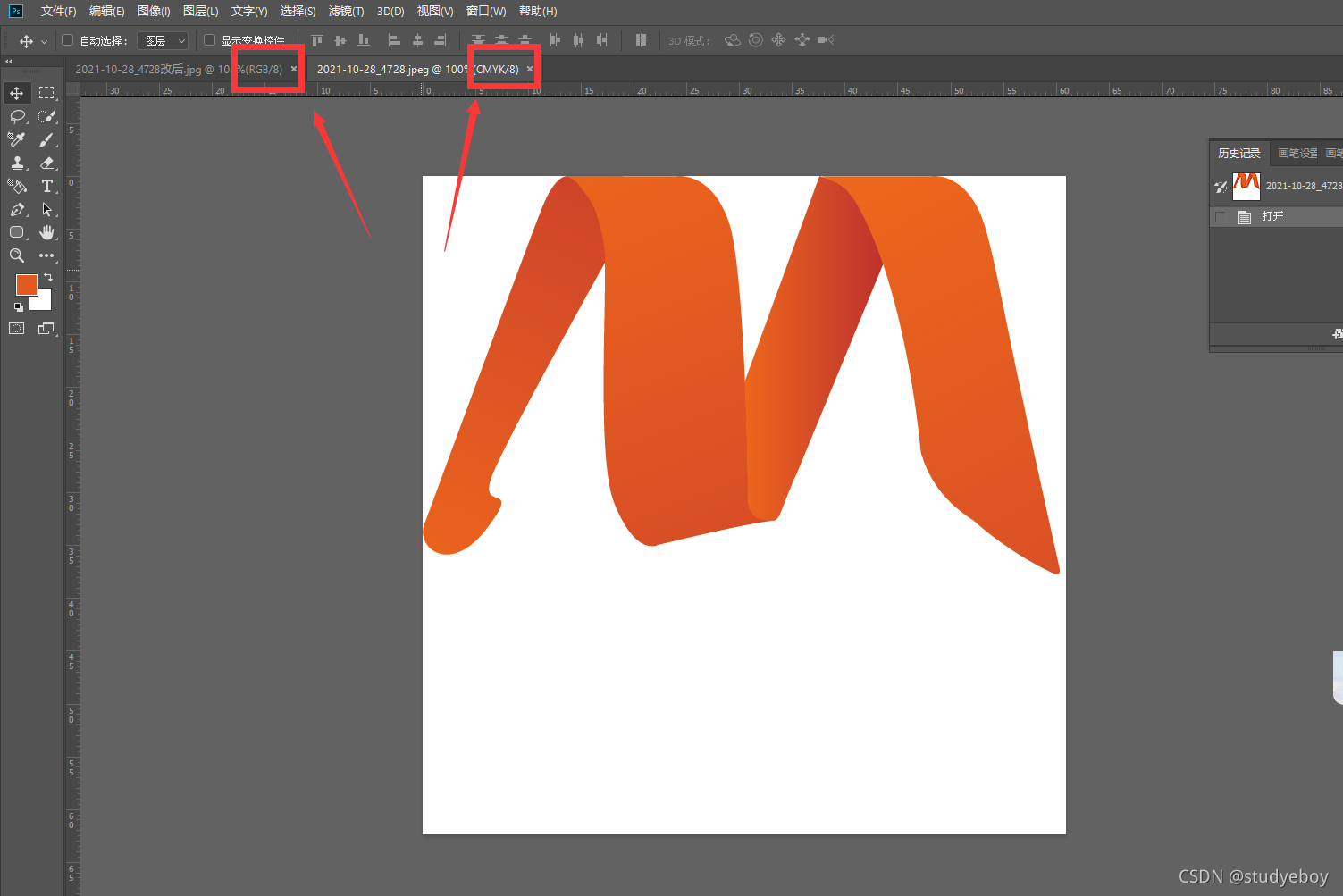Select the Rounded Rectangle shape tool

(x=17, y=232)
